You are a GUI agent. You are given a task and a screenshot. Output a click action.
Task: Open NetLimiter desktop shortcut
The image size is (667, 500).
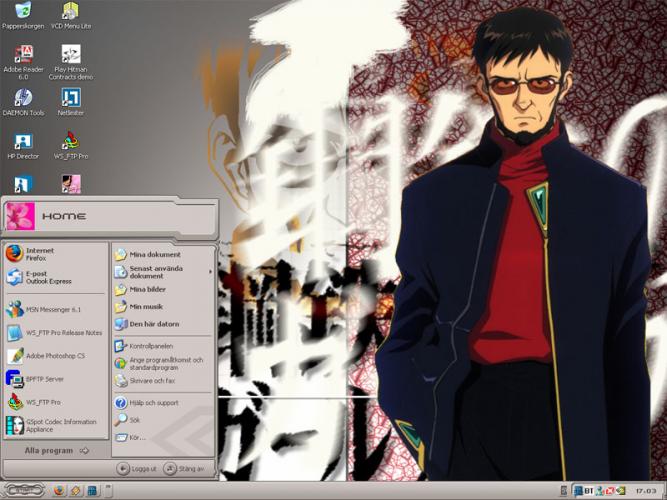pyautogui.click(x=71, y=102)
